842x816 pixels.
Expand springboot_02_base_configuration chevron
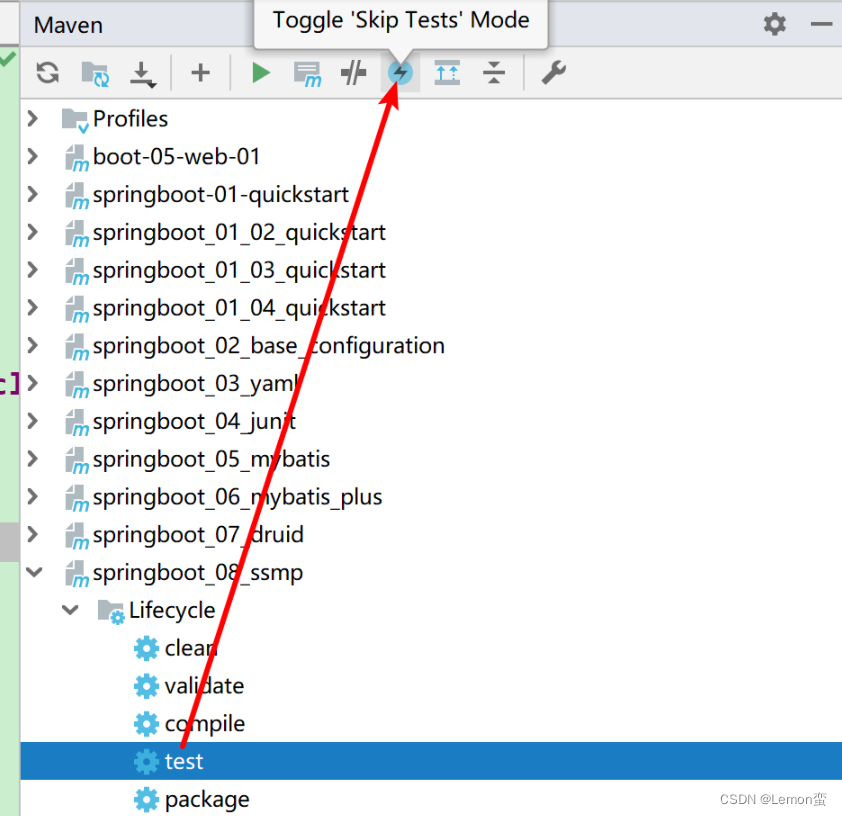pos(33,345)
